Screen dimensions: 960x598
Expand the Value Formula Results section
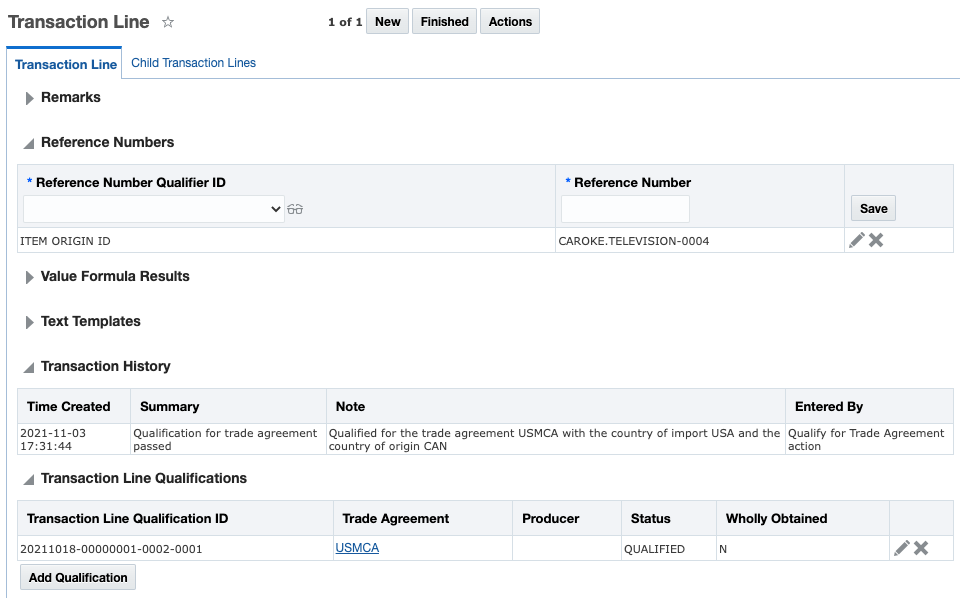pyautogui.click(x=30, y=277)
